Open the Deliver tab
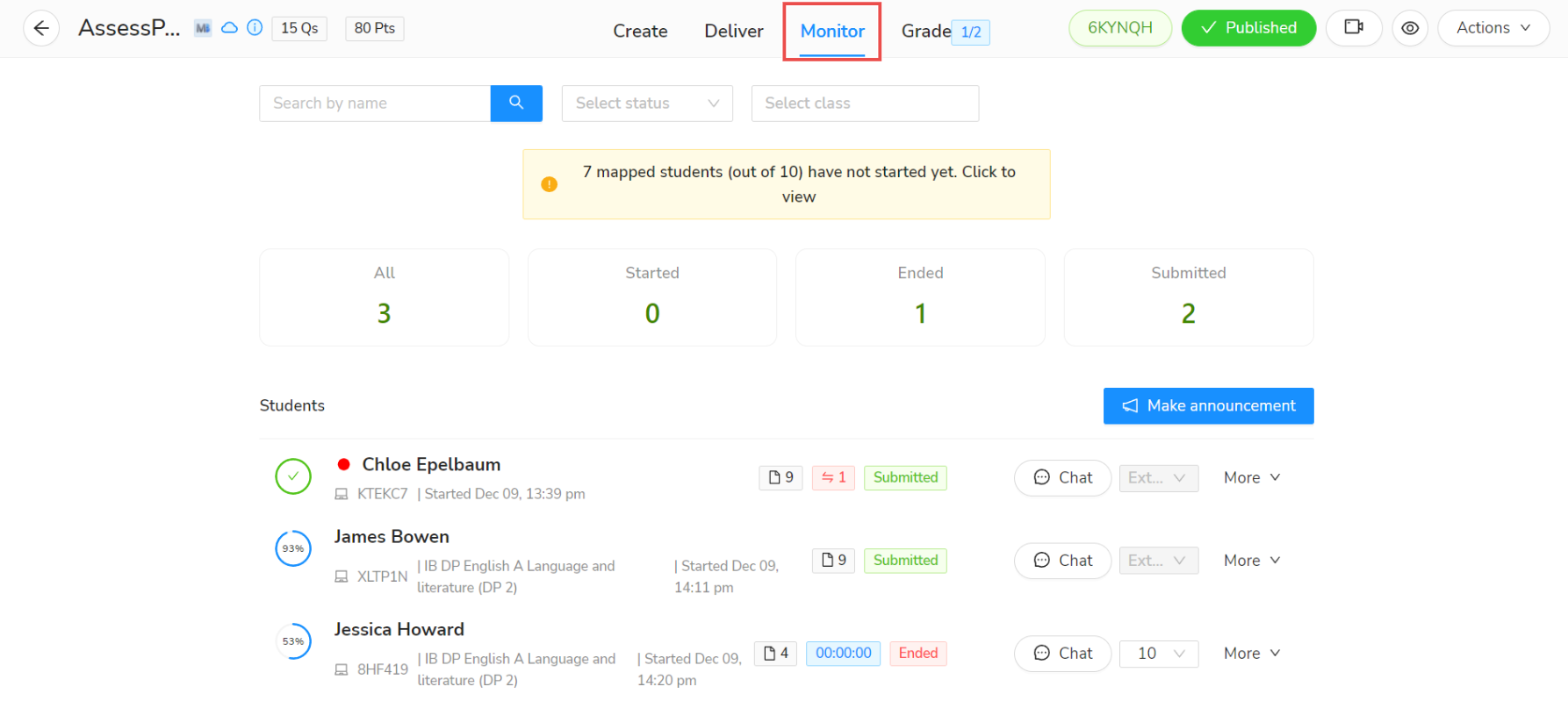Image resolution: width=1568 pixels, height=701 pixels. pos(734,31)
